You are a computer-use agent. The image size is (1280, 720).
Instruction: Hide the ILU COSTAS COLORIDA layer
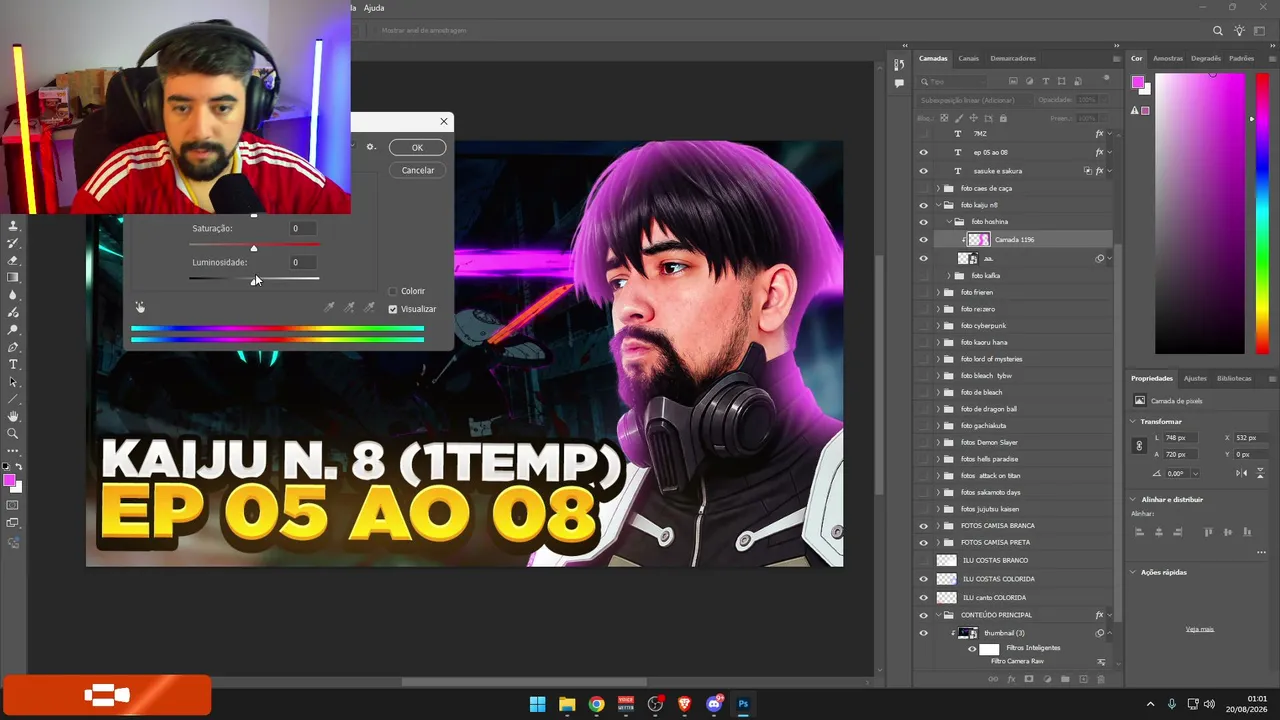pyautogui.click(x=923, y=579)
